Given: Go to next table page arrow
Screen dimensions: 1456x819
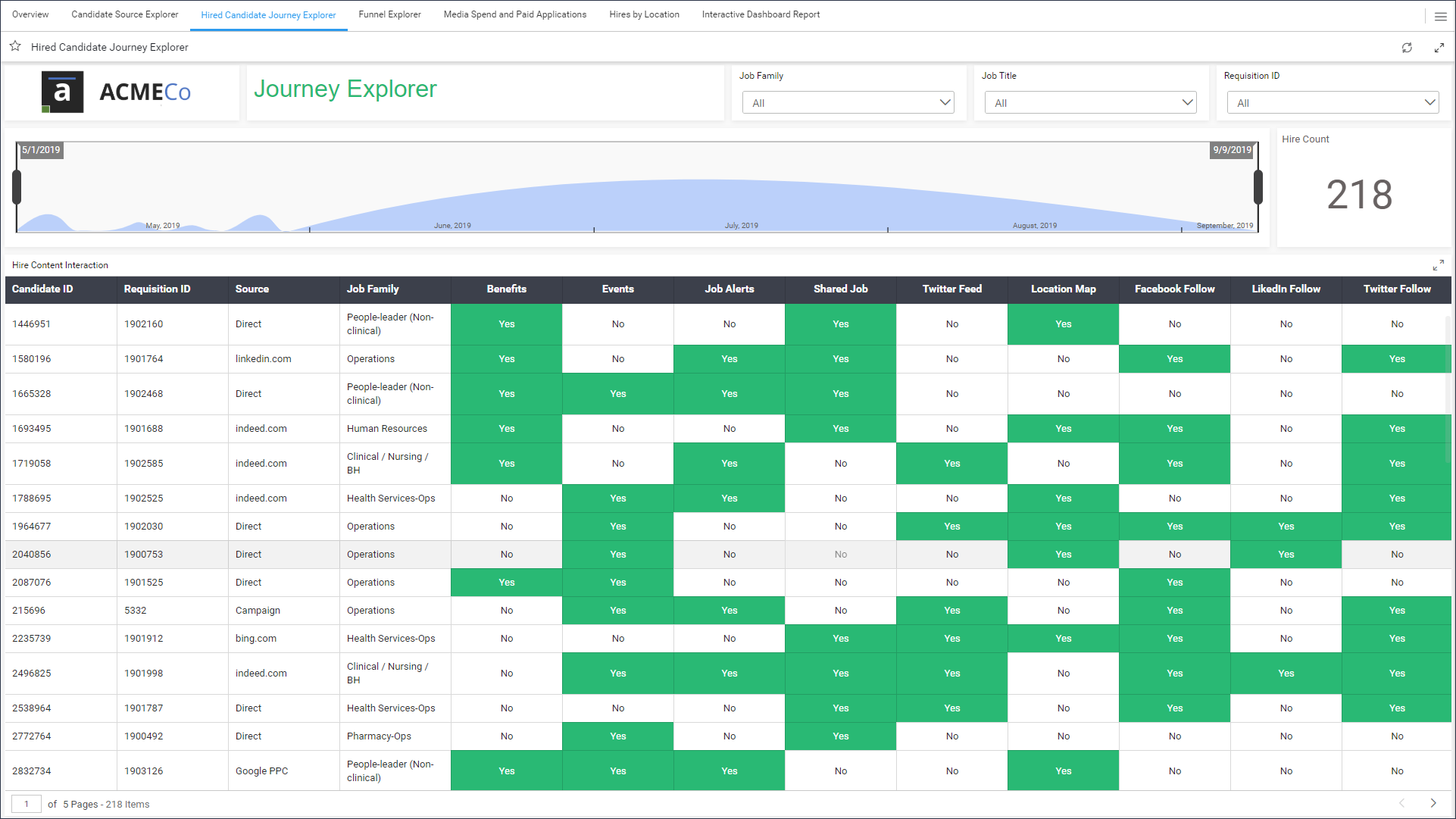Looking at the screenshot, I should [1433, 803].
